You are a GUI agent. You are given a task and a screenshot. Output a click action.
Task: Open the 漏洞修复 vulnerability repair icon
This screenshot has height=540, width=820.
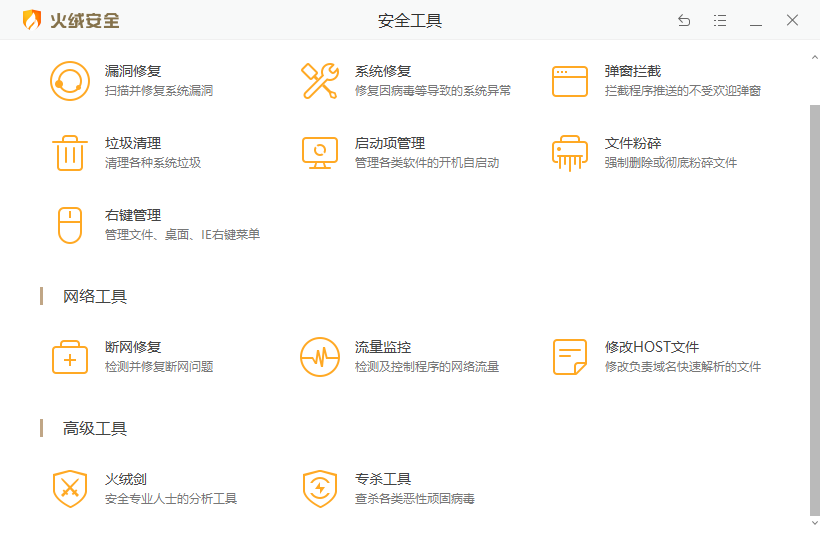tap(70, 81)
